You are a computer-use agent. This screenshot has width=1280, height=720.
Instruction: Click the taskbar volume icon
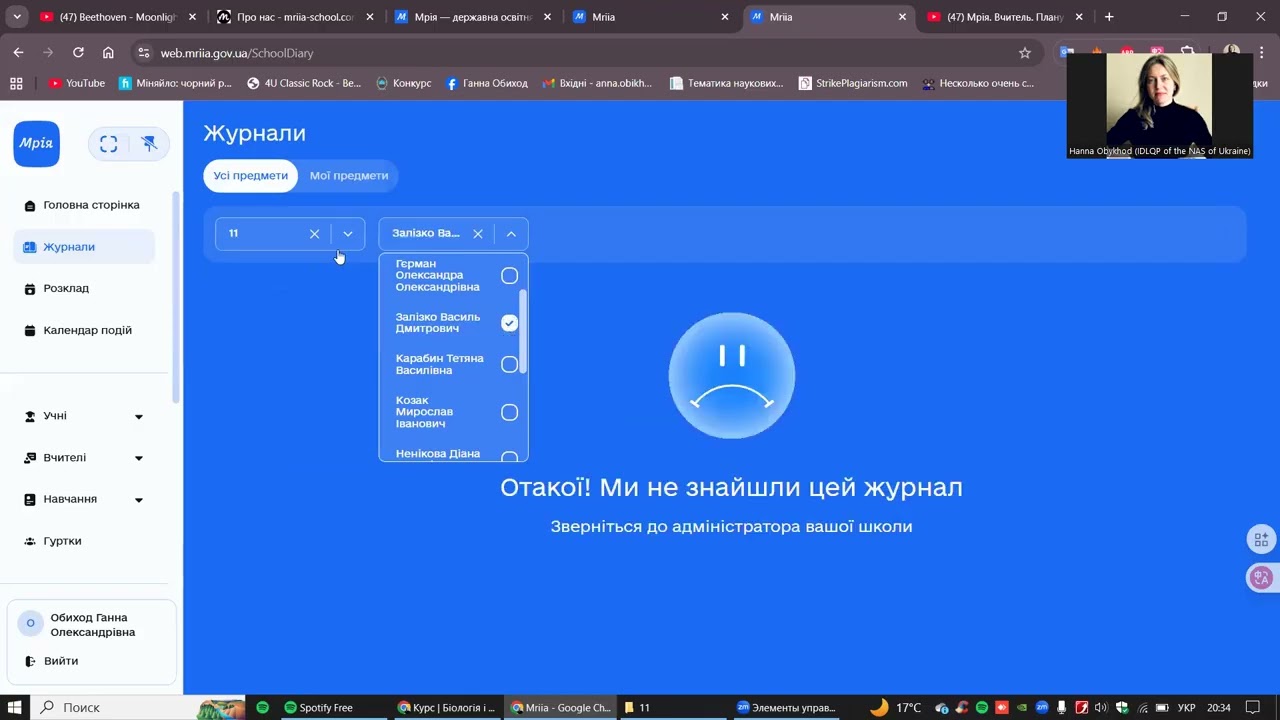pyautogui.click(x=1101, y=707)
